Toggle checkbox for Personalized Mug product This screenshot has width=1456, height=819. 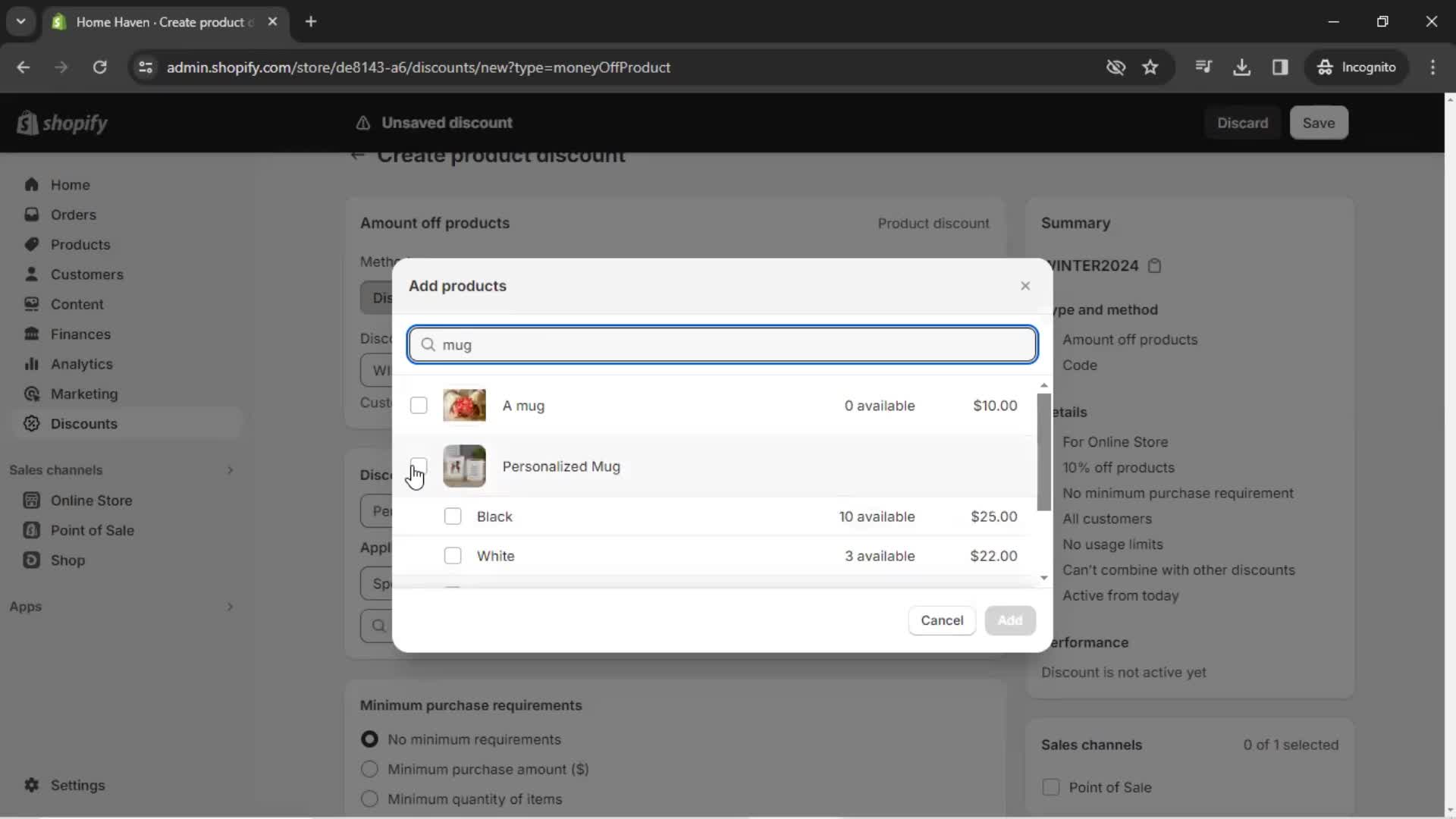[419, 466]
